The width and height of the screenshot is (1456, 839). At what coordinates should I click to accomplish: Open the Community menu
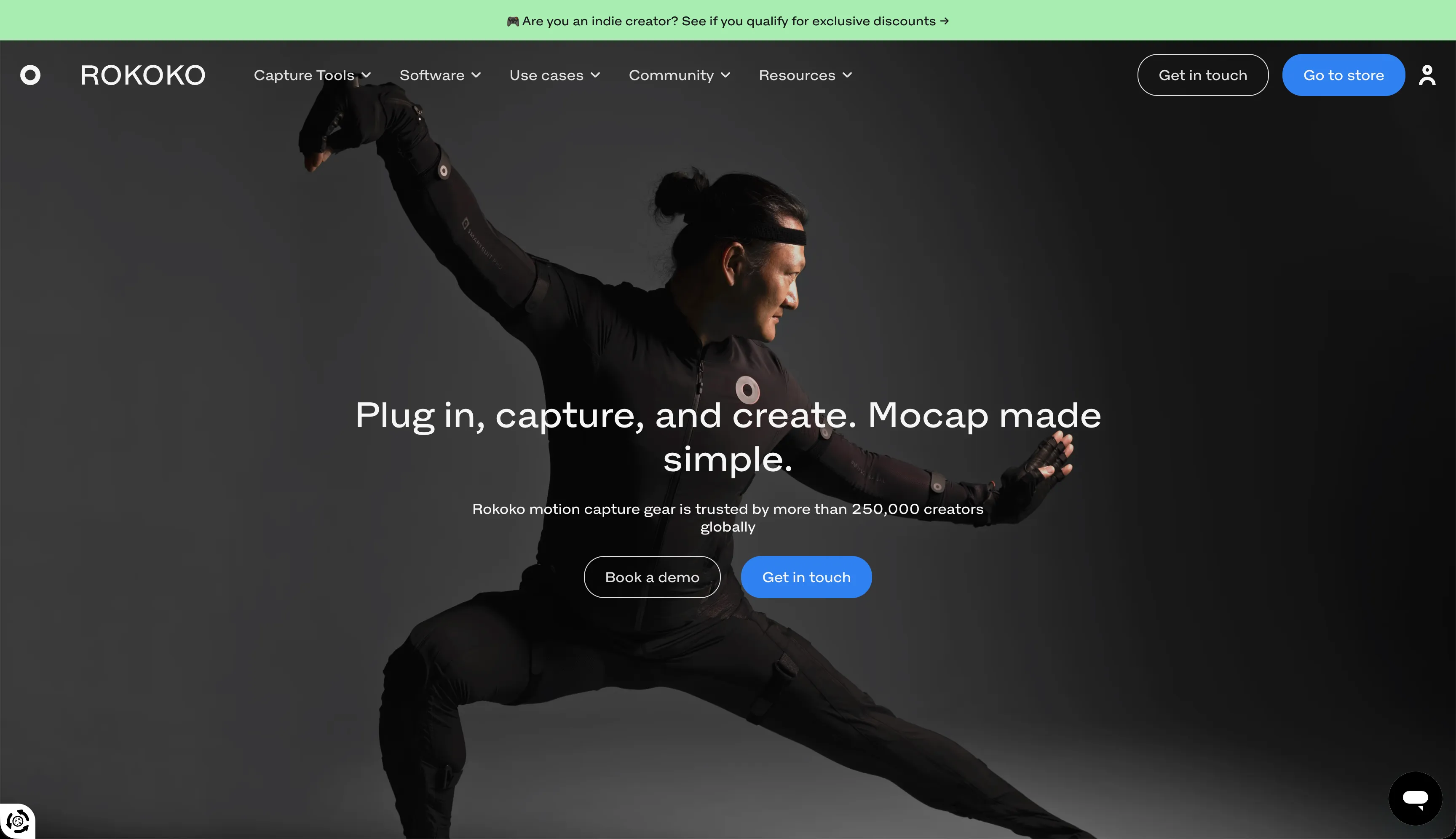(x=680, y=75)
